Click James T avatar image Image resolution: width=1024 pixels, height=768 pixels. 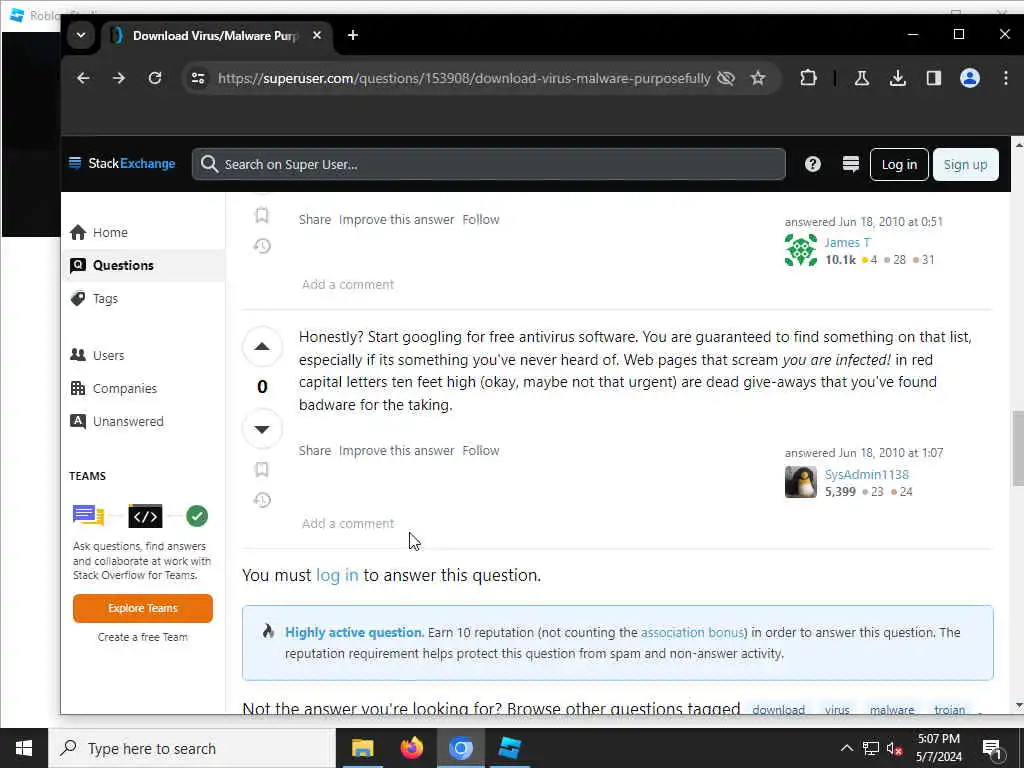pos(801,250)
